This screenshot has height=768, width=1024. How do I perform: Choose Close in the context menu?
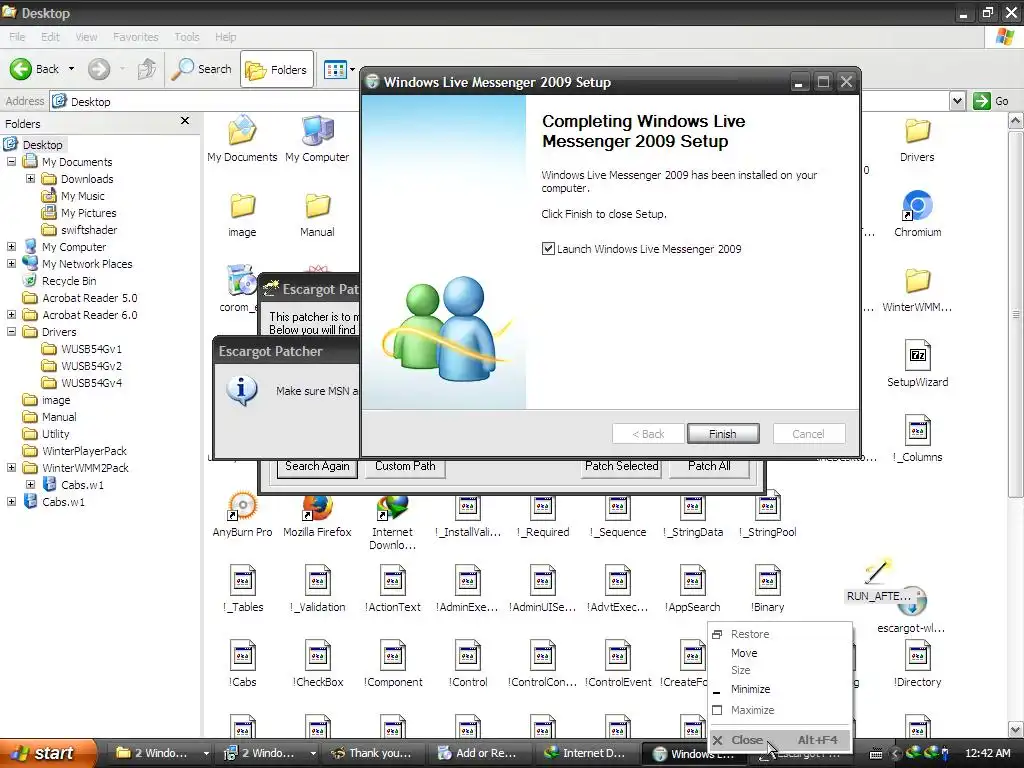point(780,740)
